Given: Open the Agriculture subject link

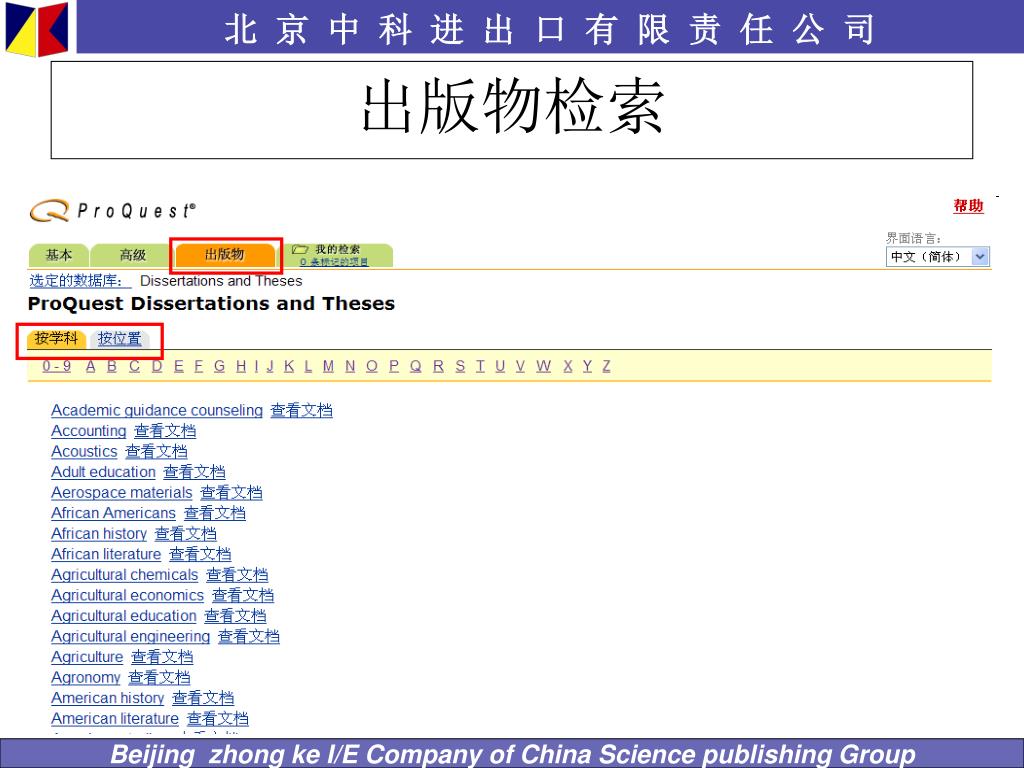Looking at the screenshot, I should (87, 657).
